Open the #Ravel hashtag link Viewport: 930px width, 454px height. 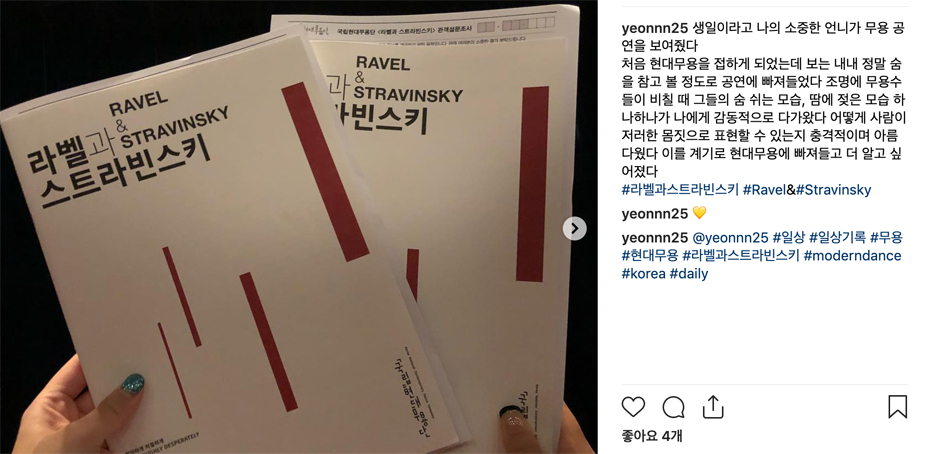(765, 190)
